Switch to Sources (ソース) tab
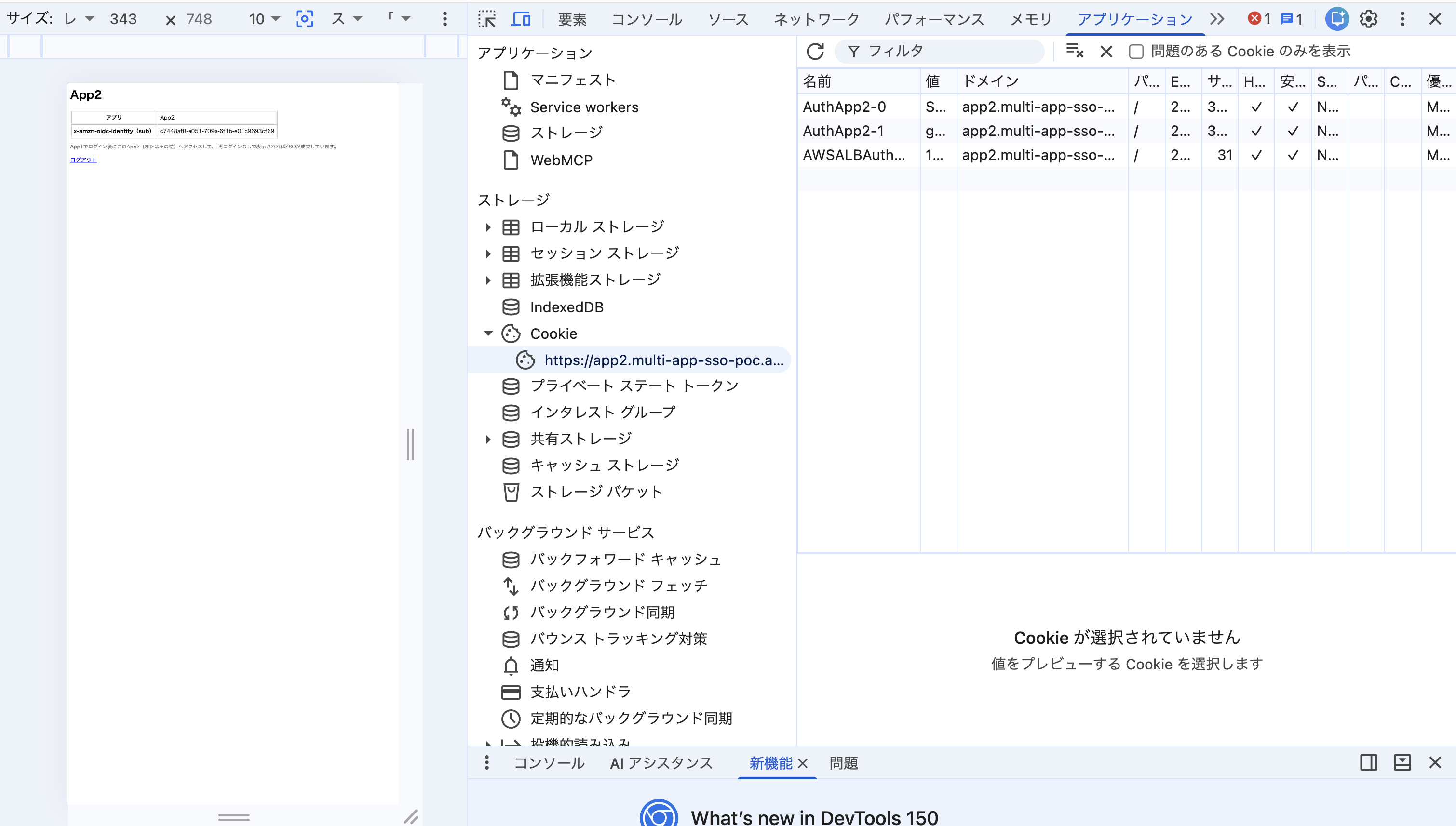Image resolution: width=1456 pixels, height=826 pixels. tap(728, 20)
